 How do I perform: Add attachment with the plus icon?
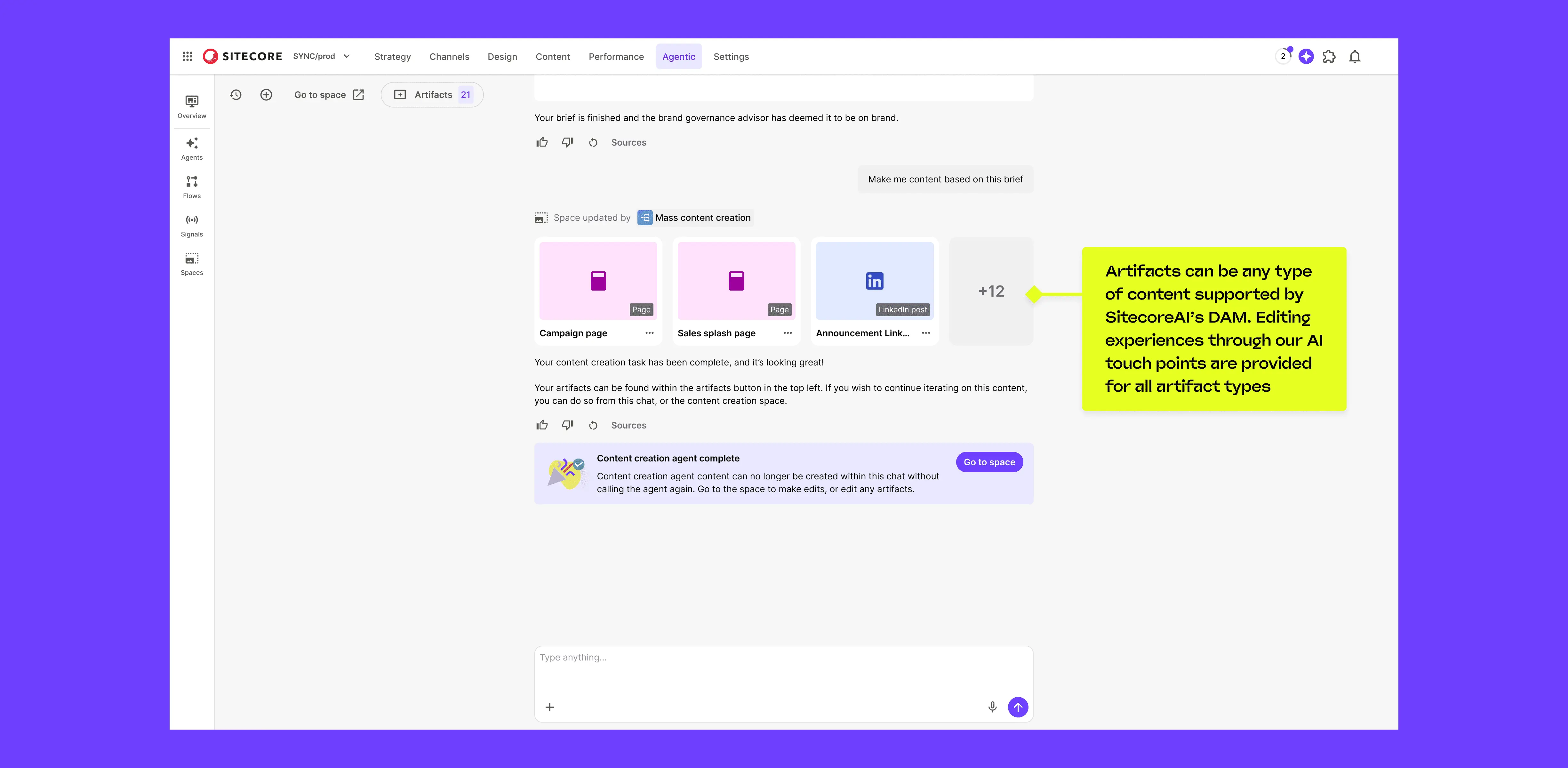pyautogui.click(x=550, y=707)
